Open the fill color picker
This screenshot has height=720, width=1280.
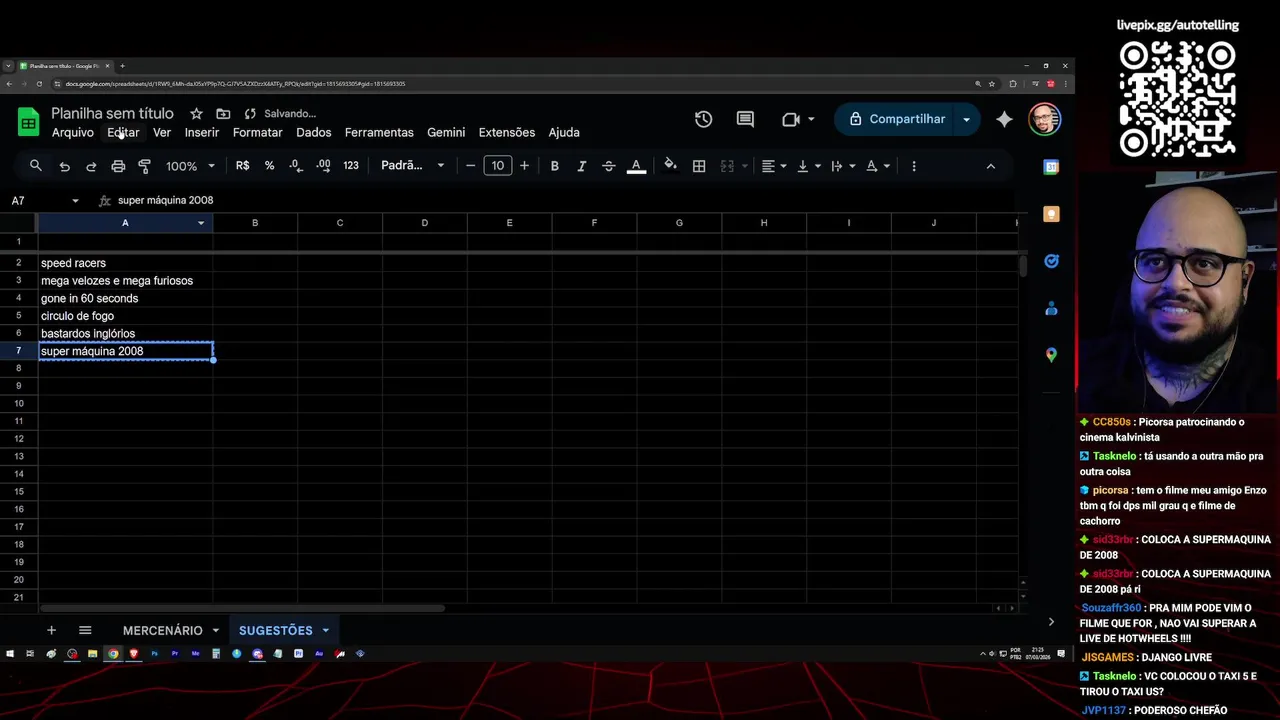[x=670, y=166]
